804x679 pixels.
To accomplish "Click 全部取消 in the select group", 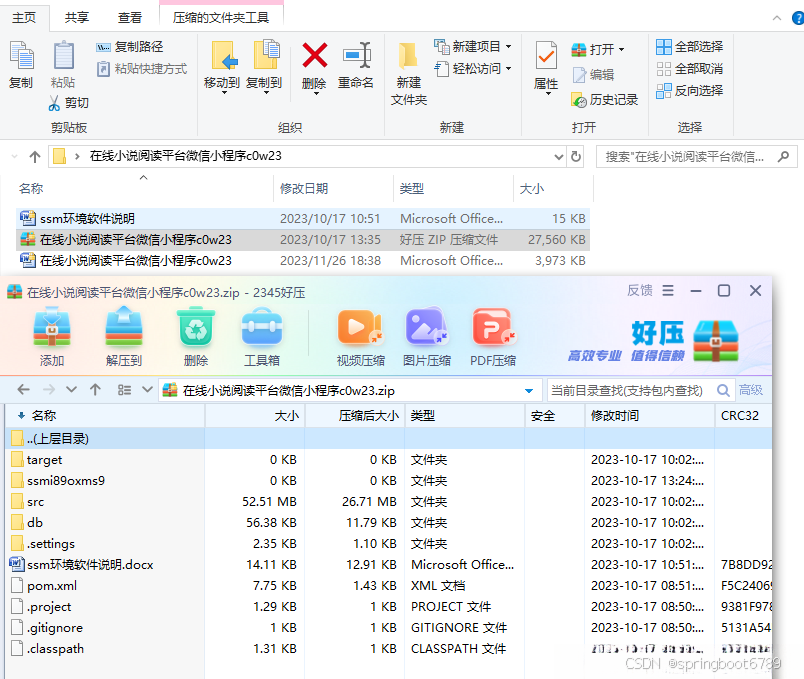I will [x=690, y=69].
